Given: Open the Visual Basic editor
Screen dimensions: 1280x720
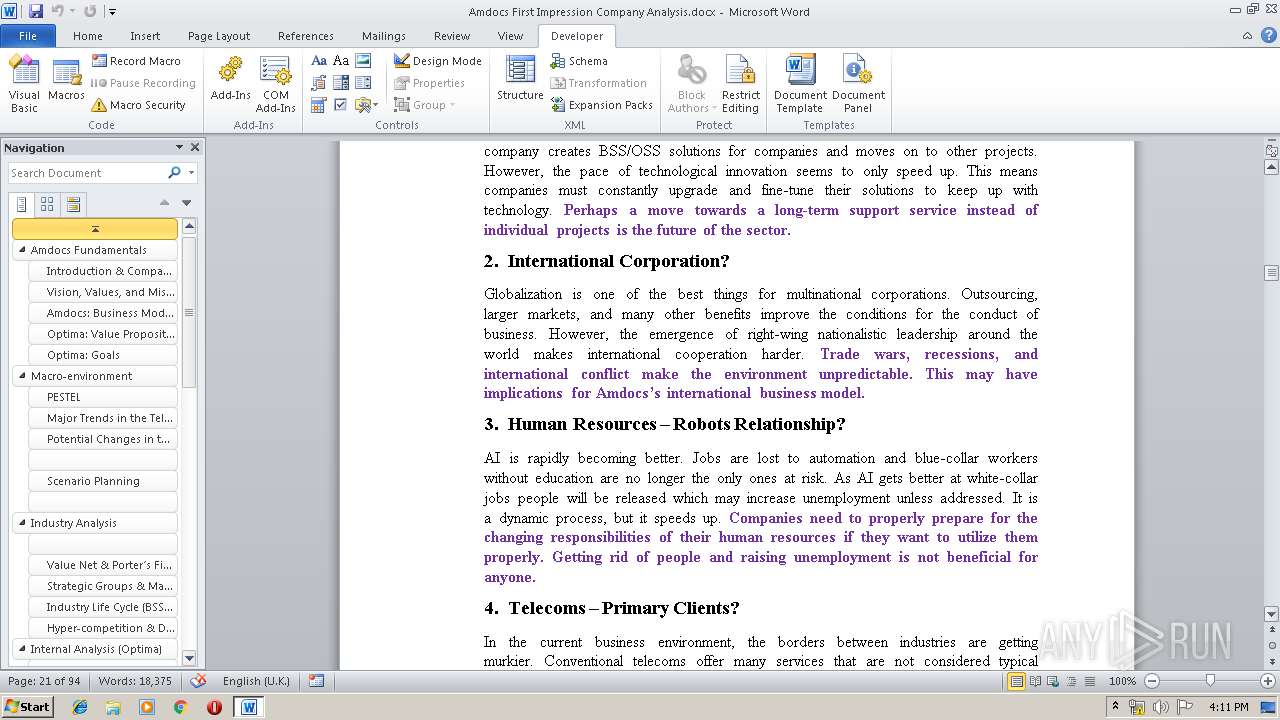Looking at the screenshot, I should (x=24, y=84).
